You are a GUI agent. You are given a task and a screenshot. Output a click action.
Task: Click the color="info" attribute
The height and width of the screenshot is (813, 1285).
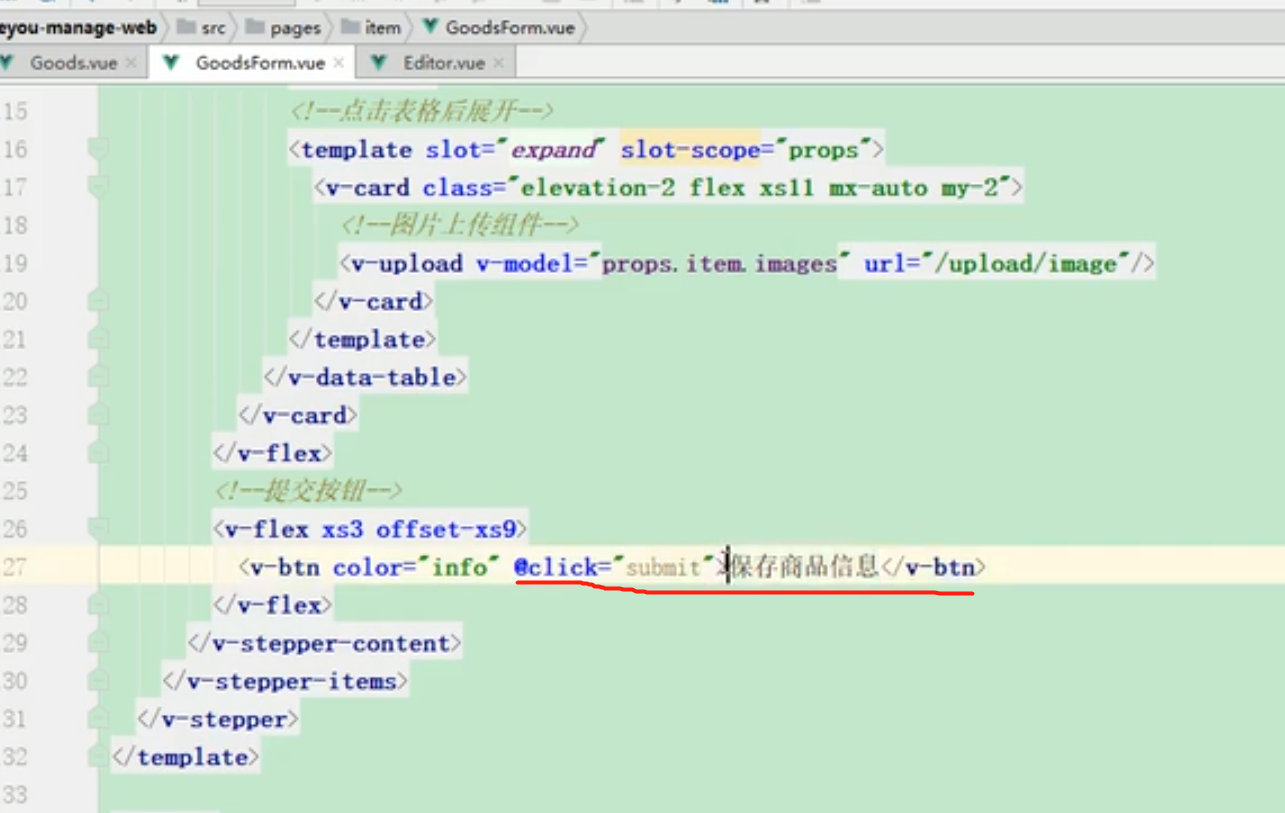click(416, 567)
